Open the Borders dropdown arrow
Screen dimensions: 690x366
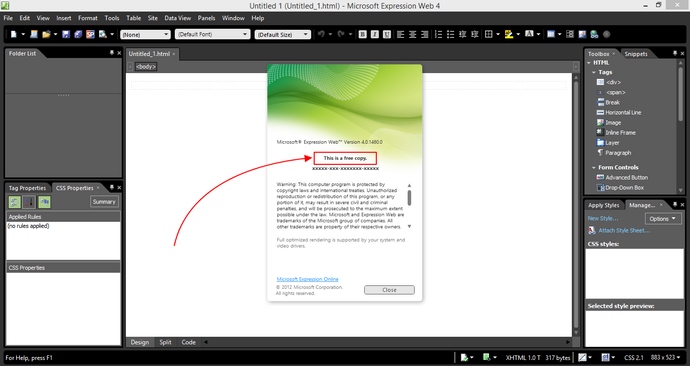[x=498, y=34]
